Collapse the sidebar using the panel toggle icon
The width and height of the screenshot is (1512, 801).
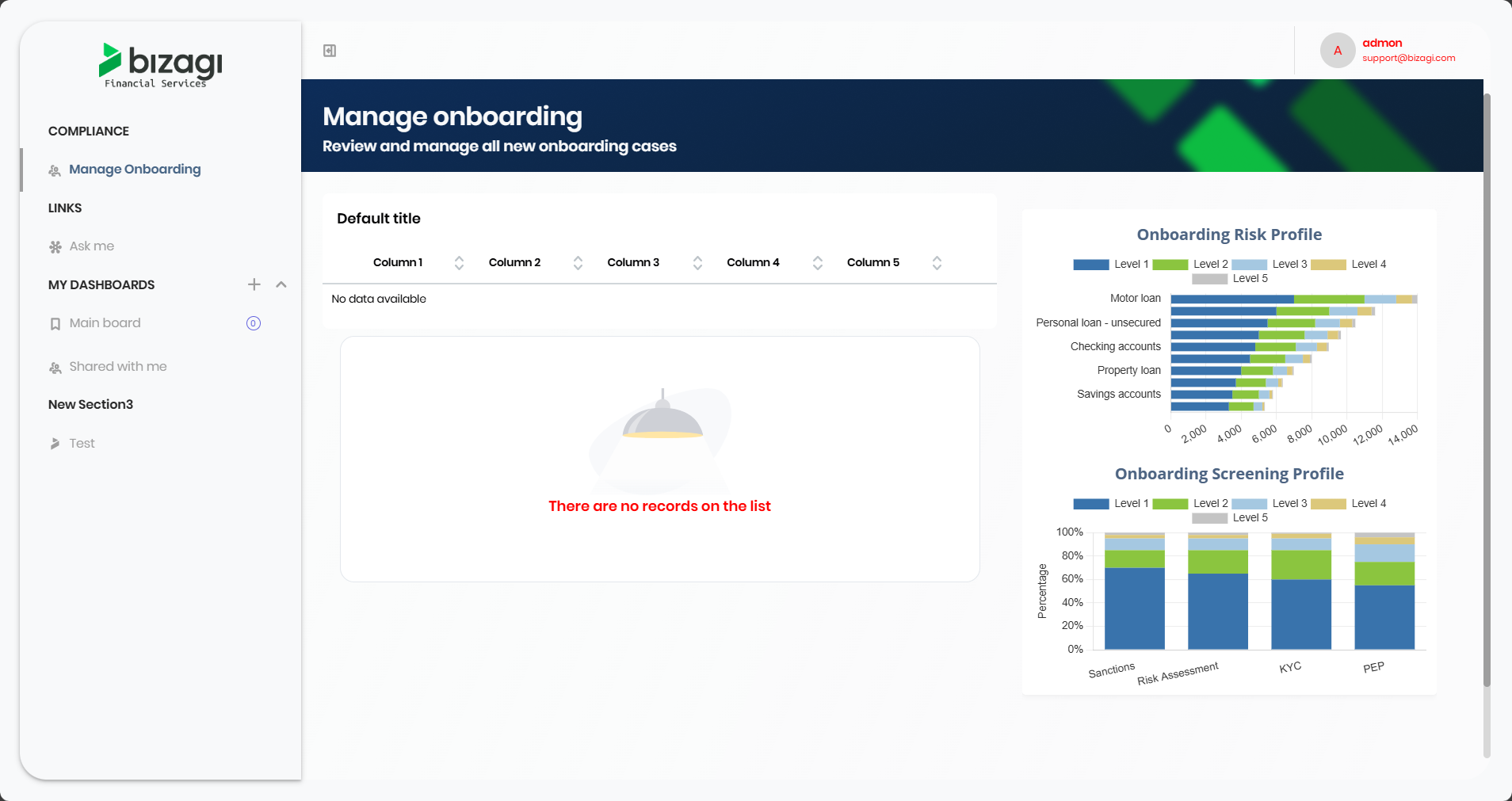point(330,51)
